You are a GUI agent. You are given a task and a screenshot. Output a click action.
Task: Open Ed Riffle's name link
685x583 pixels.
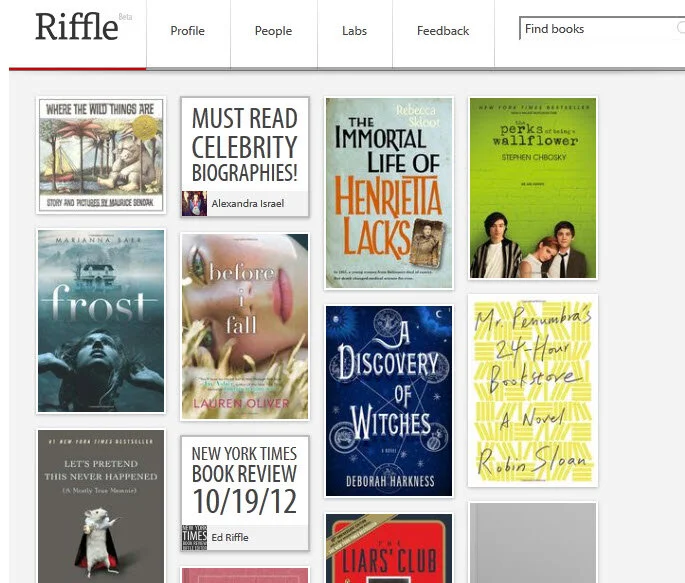(x=230, y=538)
